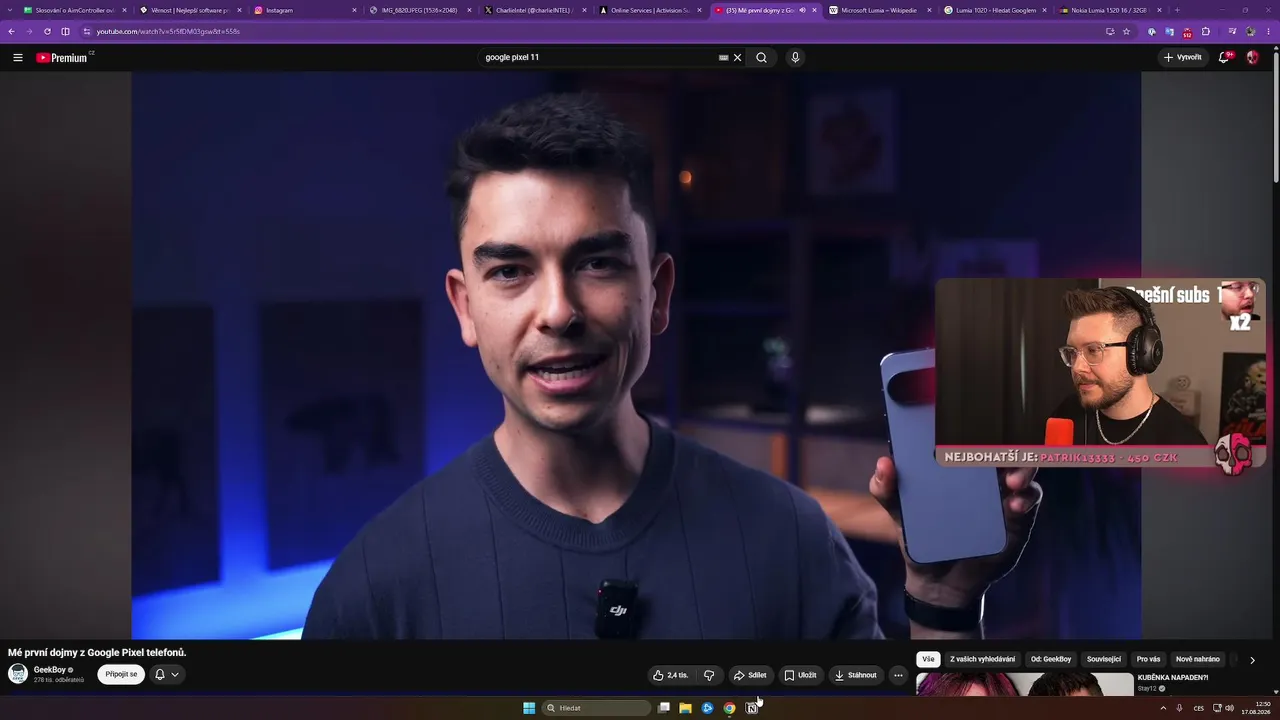This screenshot has height=720, width=1280.
Task: Click the YouTube video player
Action: pos(636,355)
